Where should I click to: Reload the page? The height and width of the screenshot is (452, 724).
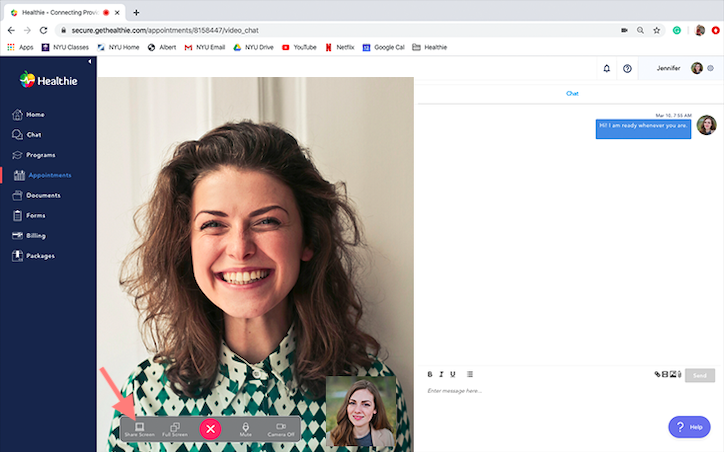click(x=43, y=30)
